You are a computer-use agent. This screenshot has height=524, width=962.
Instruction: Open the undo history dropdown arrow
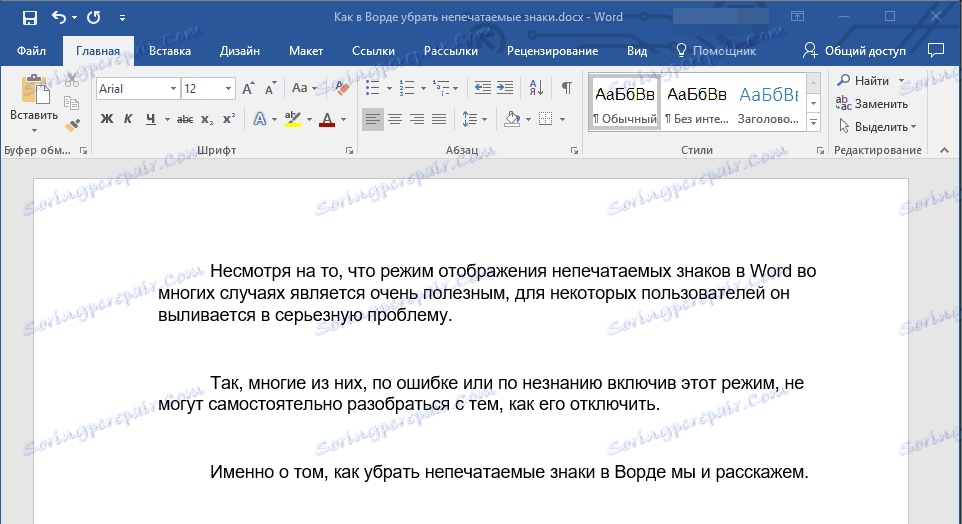pyautogui.click(x=74, y=18)
